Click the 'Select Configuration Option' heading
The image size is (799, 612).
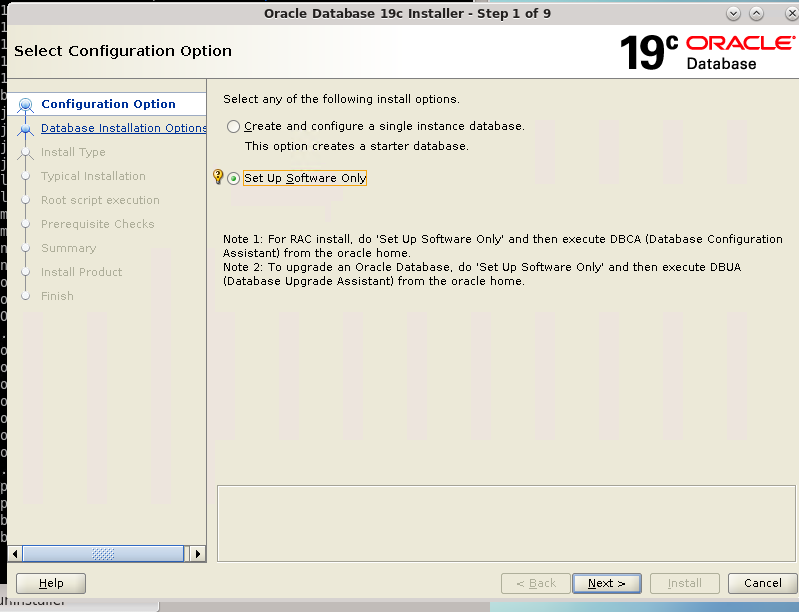123,51
